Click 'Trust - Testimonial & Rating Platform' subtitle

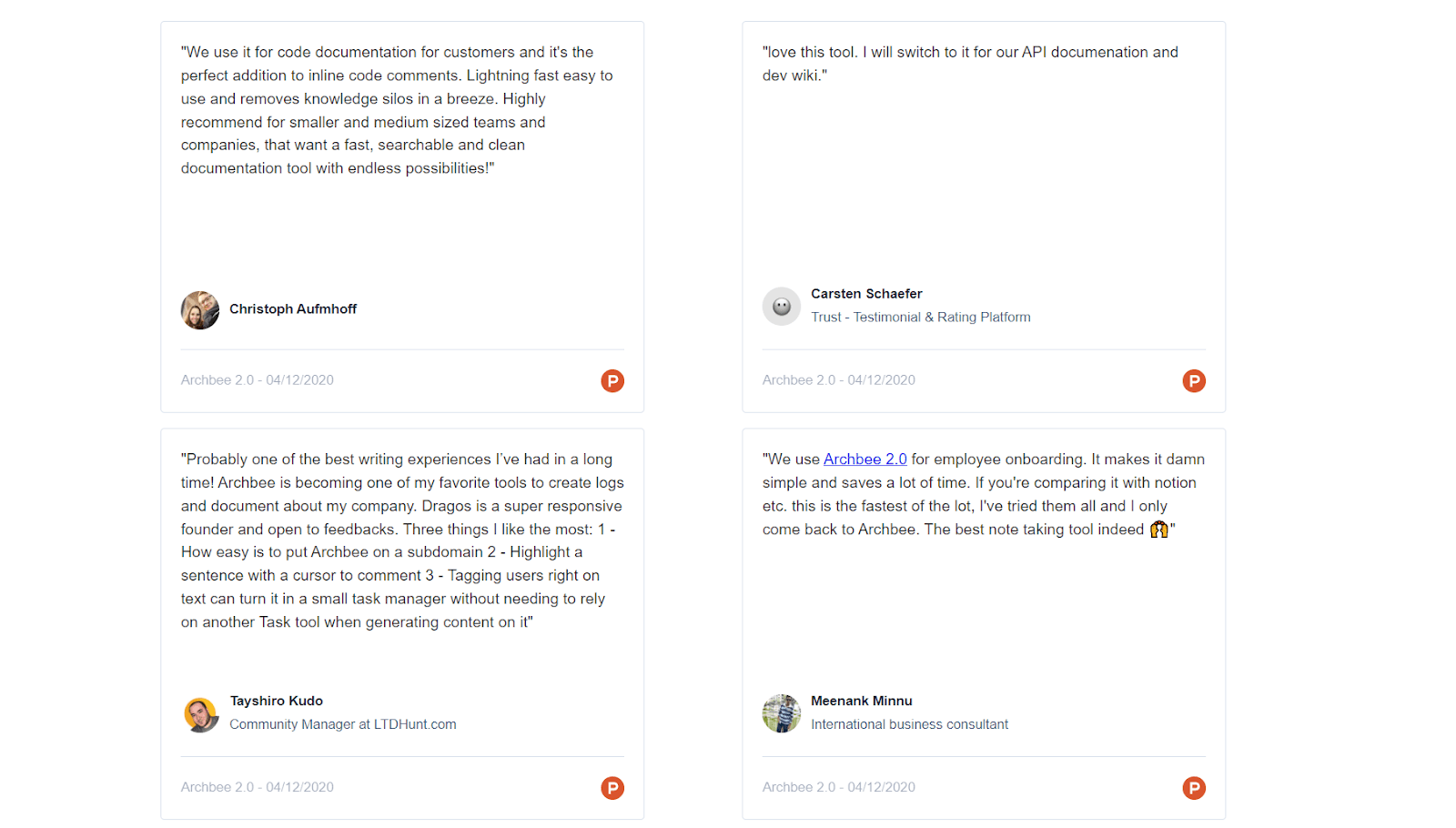coord(920,318)
